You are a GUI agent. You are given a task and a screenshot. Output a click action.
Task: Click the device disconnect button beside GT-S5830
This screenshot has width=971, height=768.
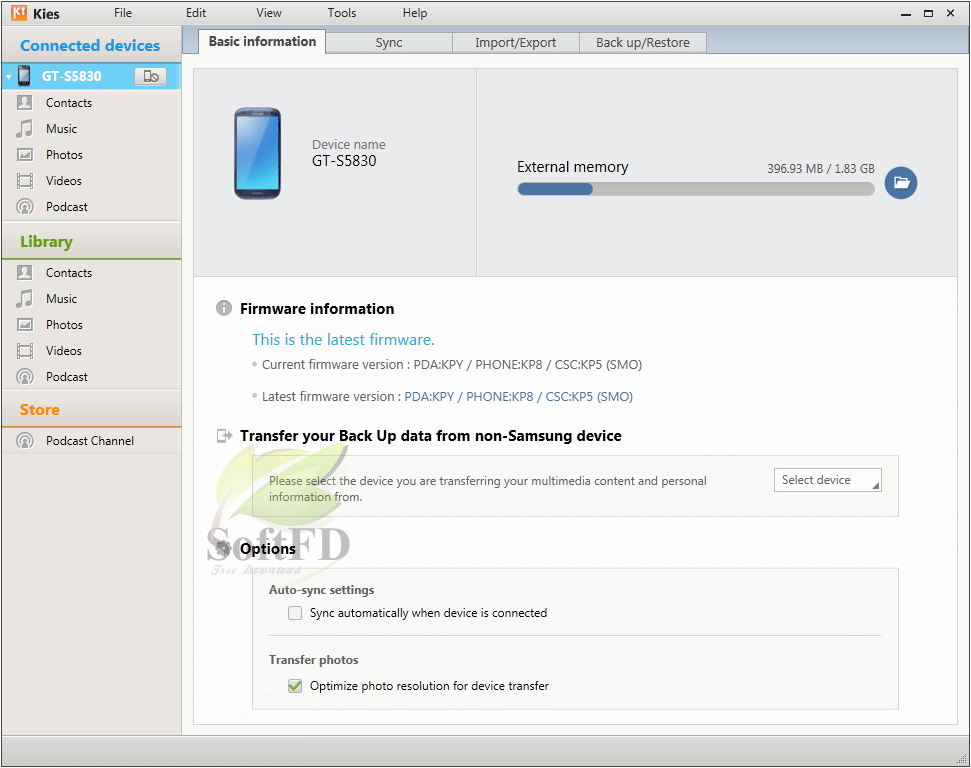point(150,76)
